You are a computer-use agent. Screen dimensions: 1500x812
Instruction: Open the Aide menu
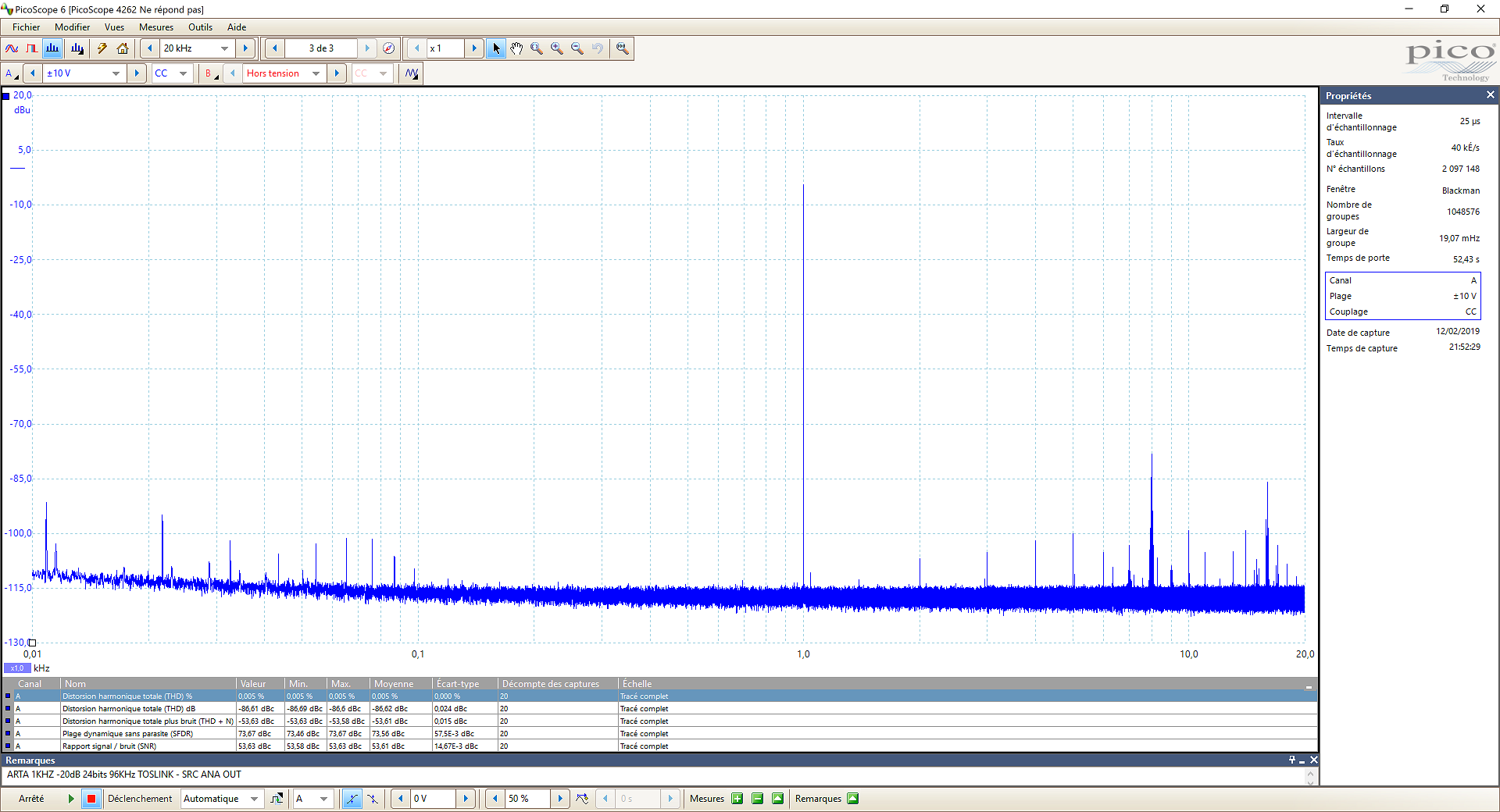point(237,27)
